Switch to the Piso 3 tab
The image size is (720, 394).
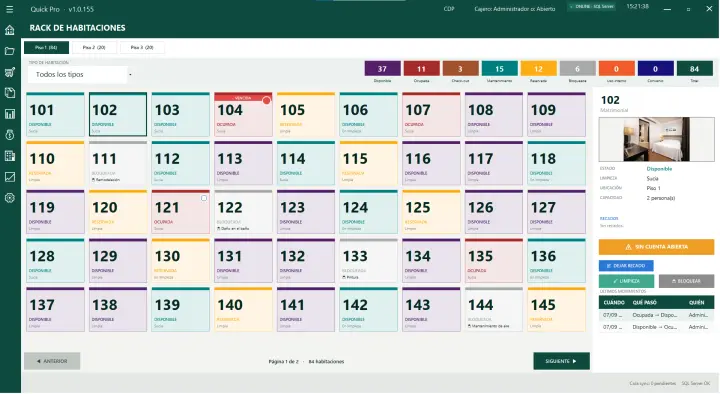[142, 47]
